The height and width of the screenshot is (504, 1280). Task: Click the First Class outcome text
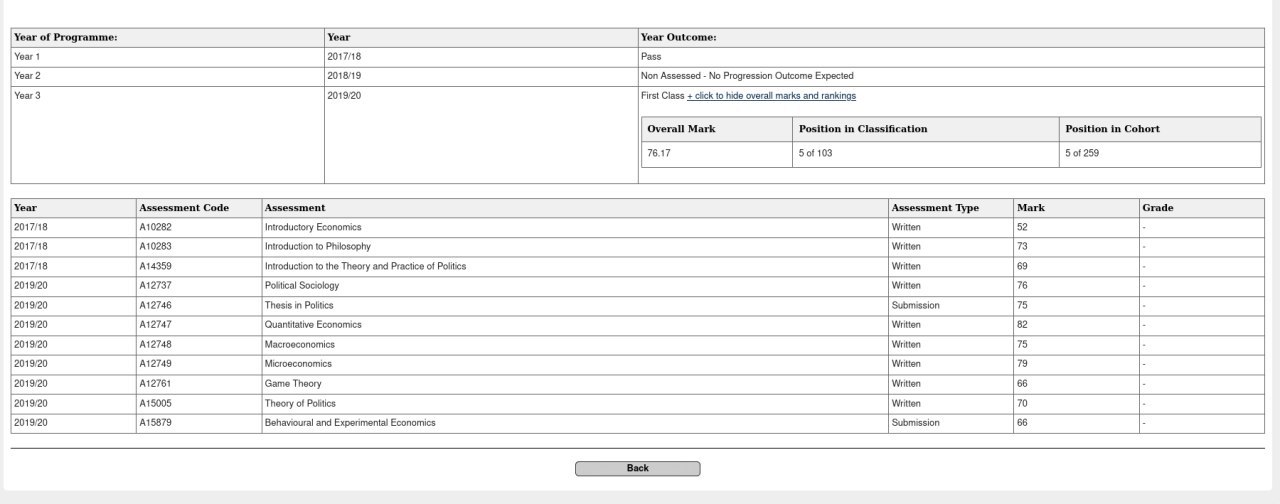(662, 96)
